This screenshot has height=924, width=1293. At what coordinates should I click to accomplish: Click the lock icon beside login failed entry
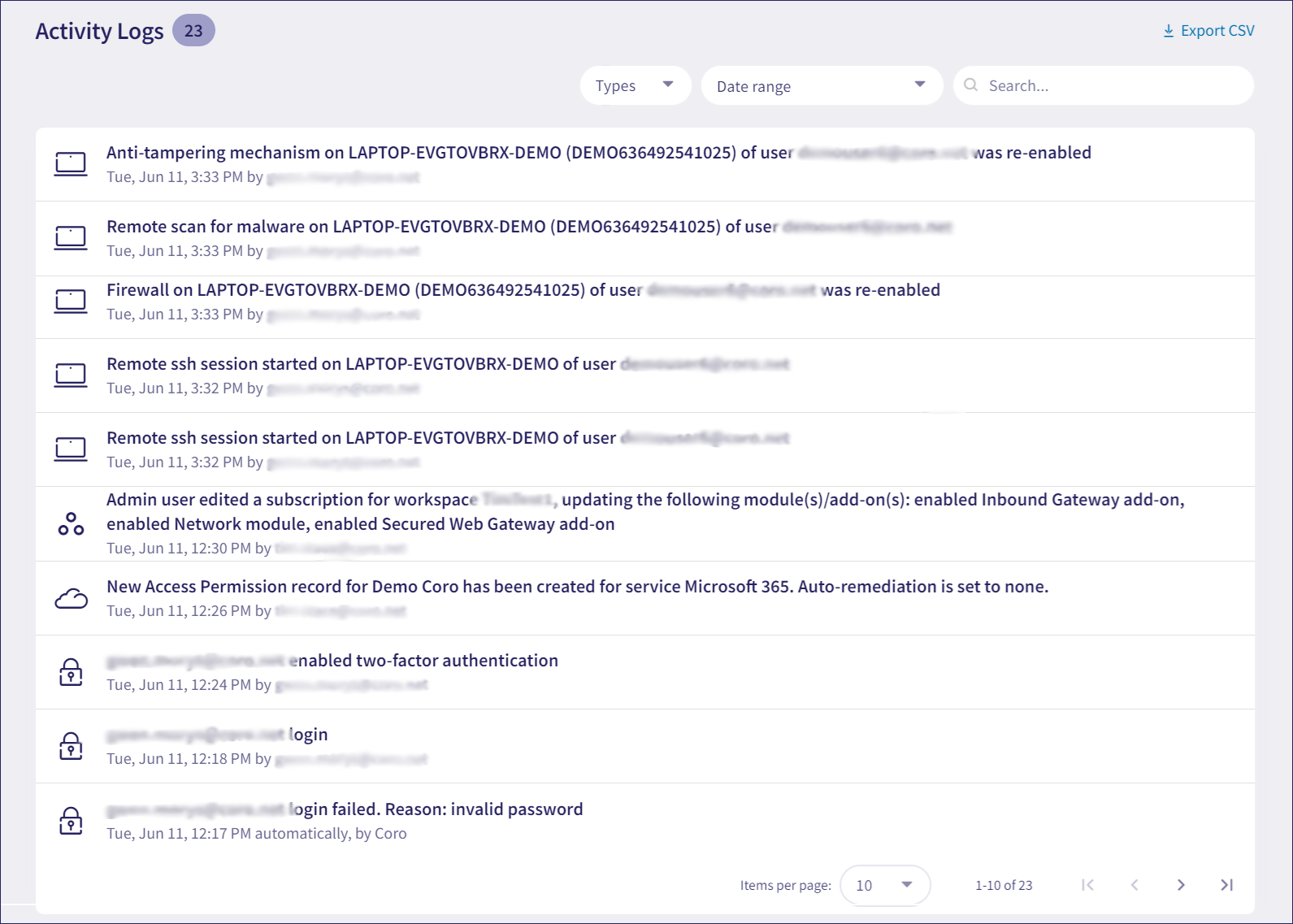pos(71,821)
